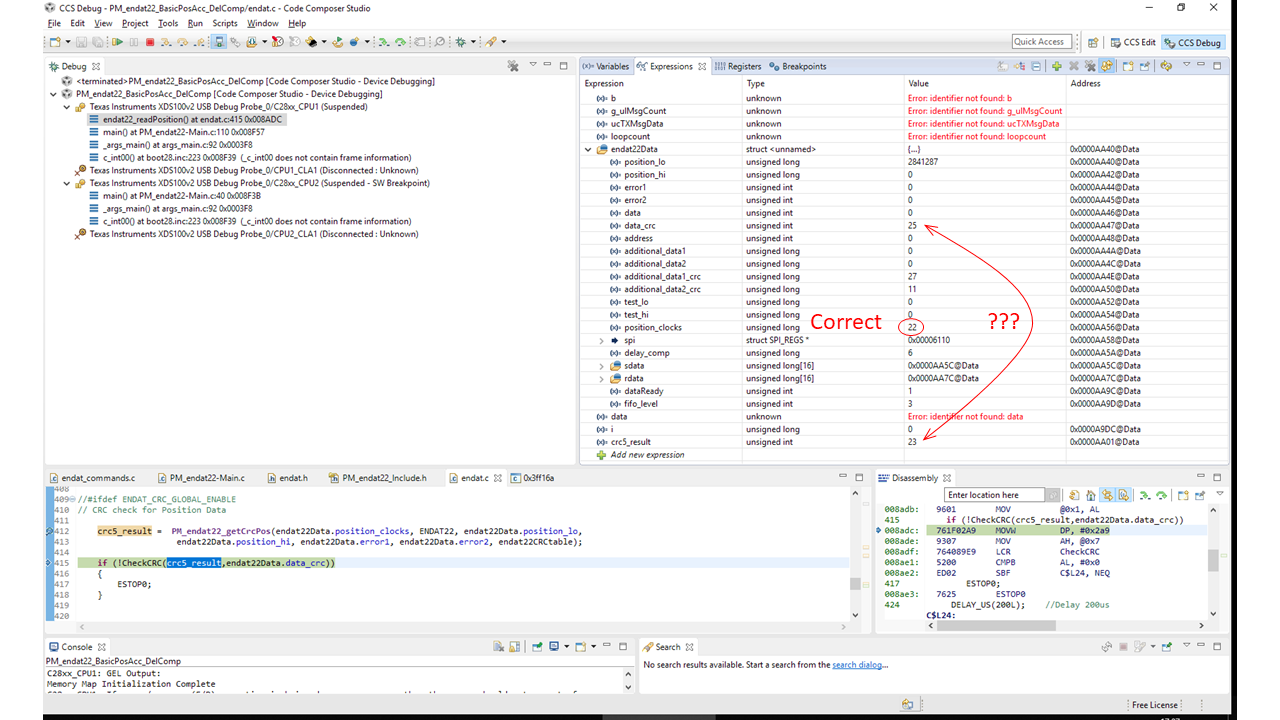Click the Step Return icon in main toolbar
This screenshot has width=1280, height=720.
[198, 42]
